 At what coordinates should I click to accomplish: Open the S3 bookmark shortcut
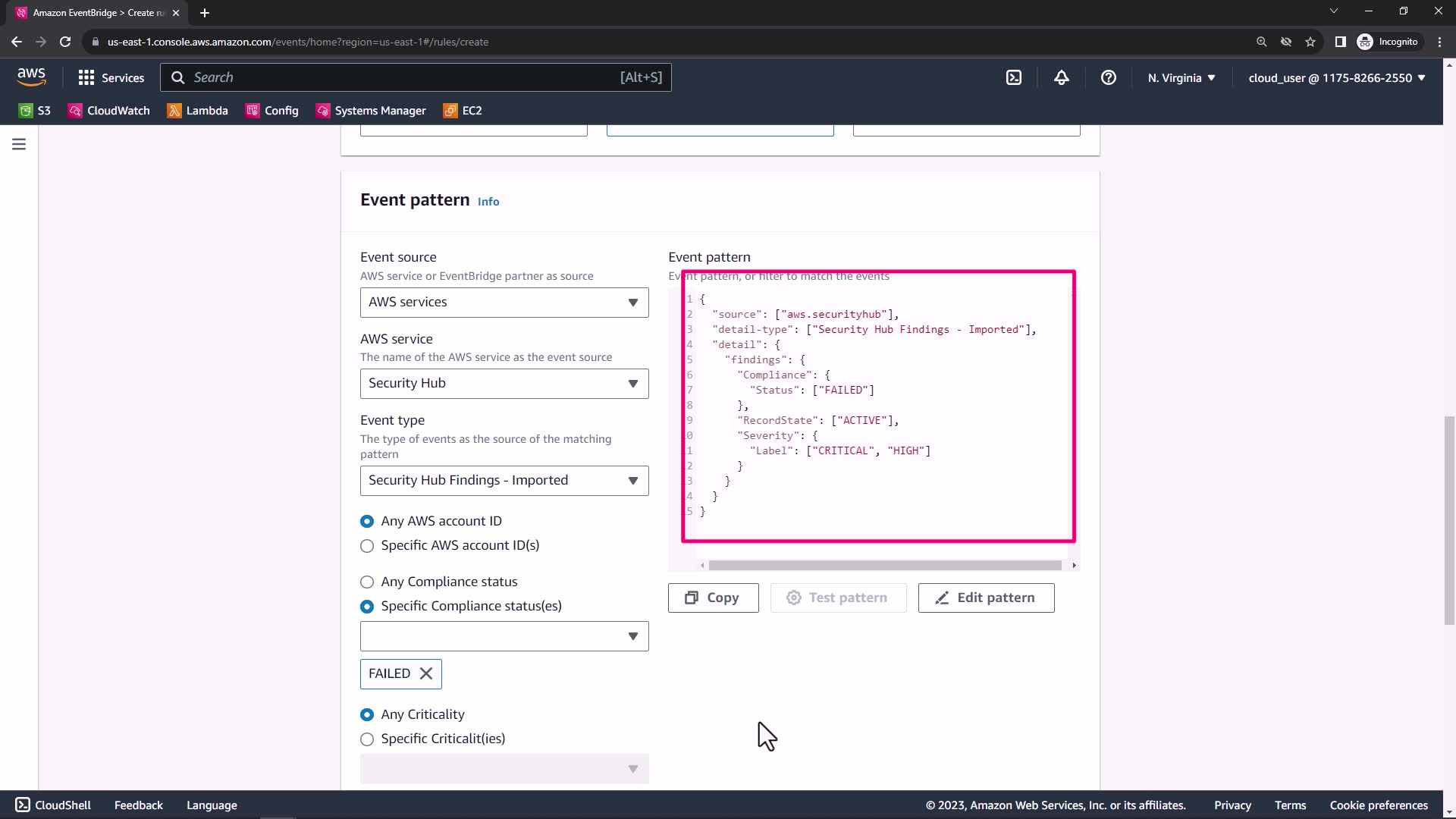(x=35, y=111)
